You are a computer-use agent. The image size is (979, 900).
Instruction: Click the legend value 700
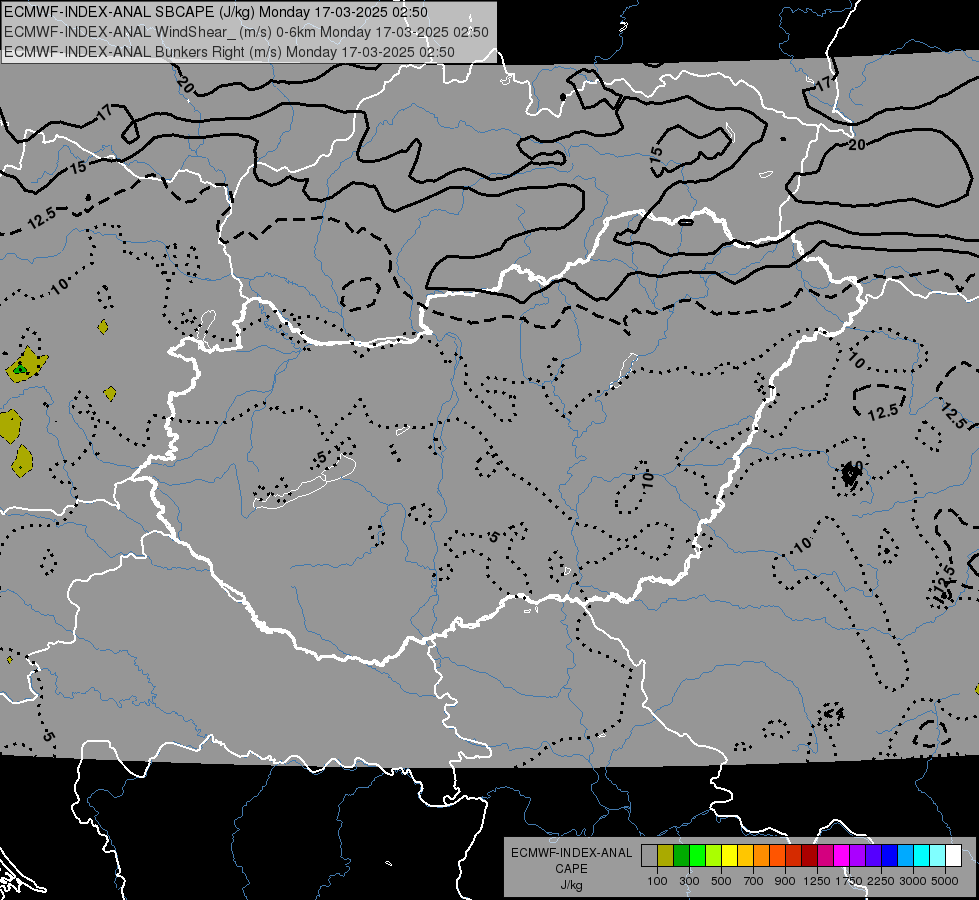point(754,881)
